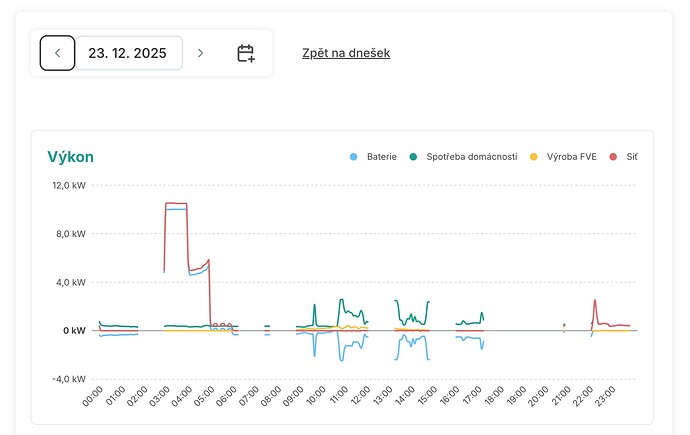Follow the 'Zpět na dnešek' link
This screenshot has height=435, width=690.
tap(346, 53)
